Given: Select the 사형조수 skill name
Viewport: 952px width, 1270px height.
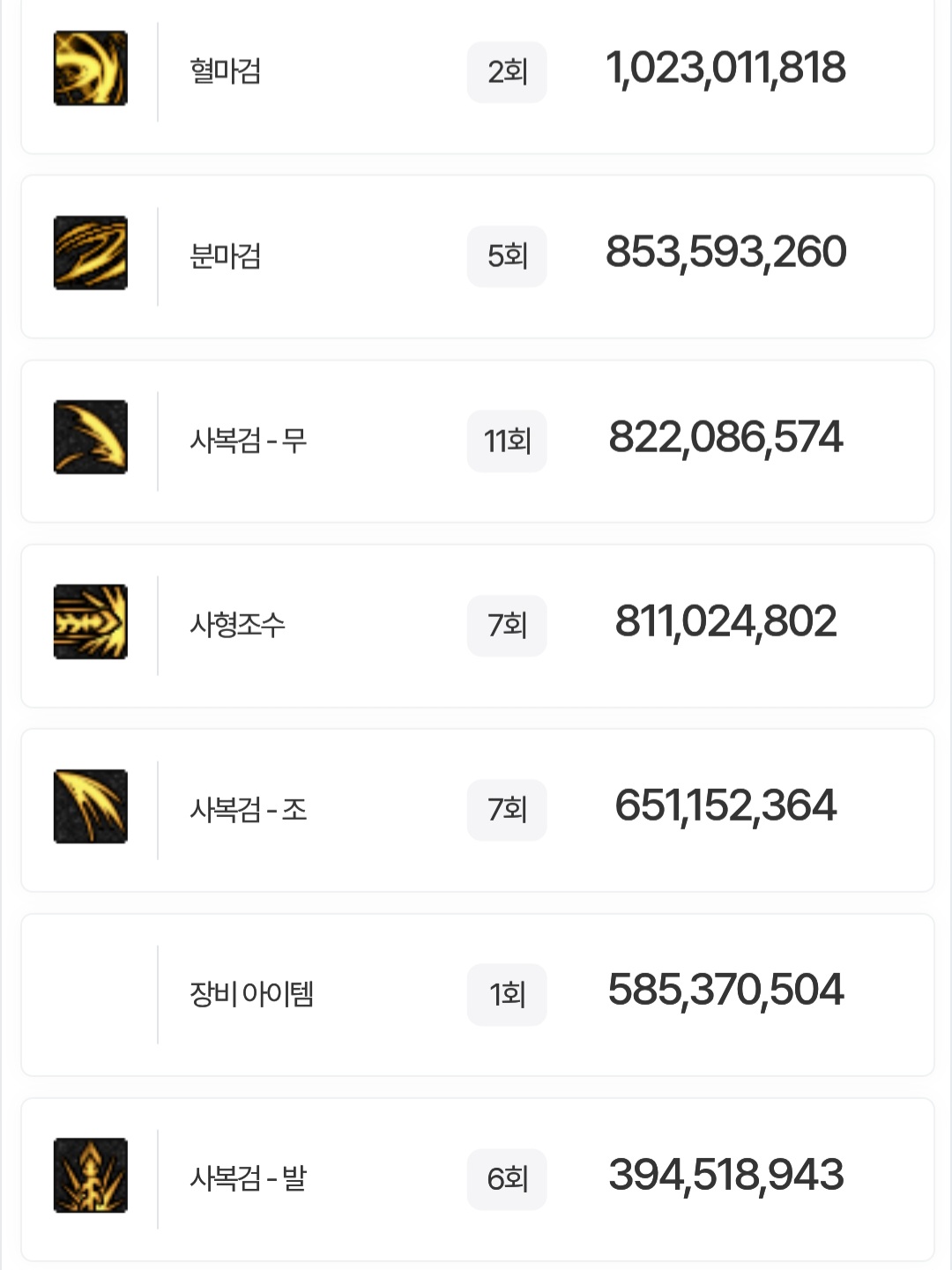Looking at the screenshot, I should pos(238,625).
